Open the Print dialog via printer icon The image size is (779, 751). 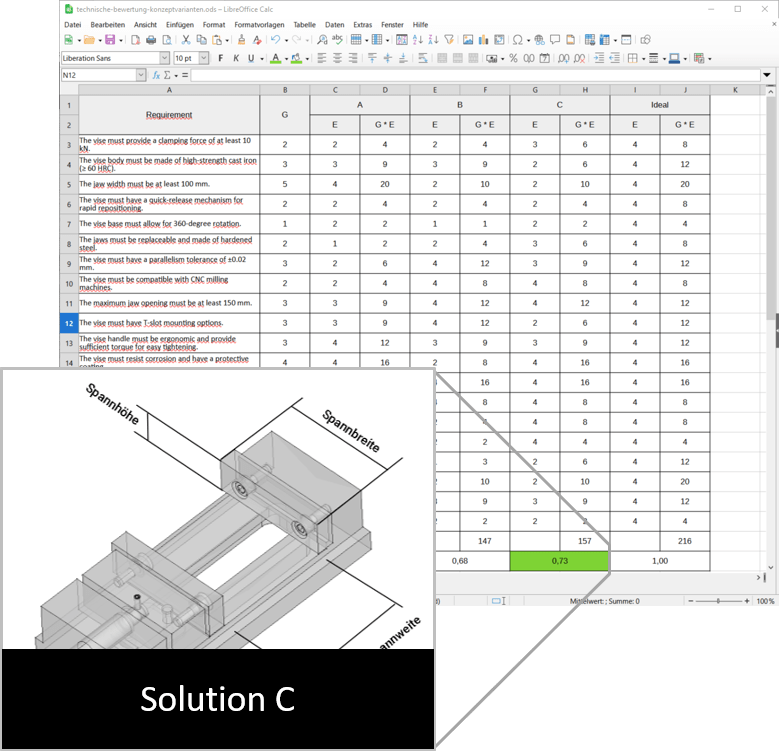pos(151,40)
